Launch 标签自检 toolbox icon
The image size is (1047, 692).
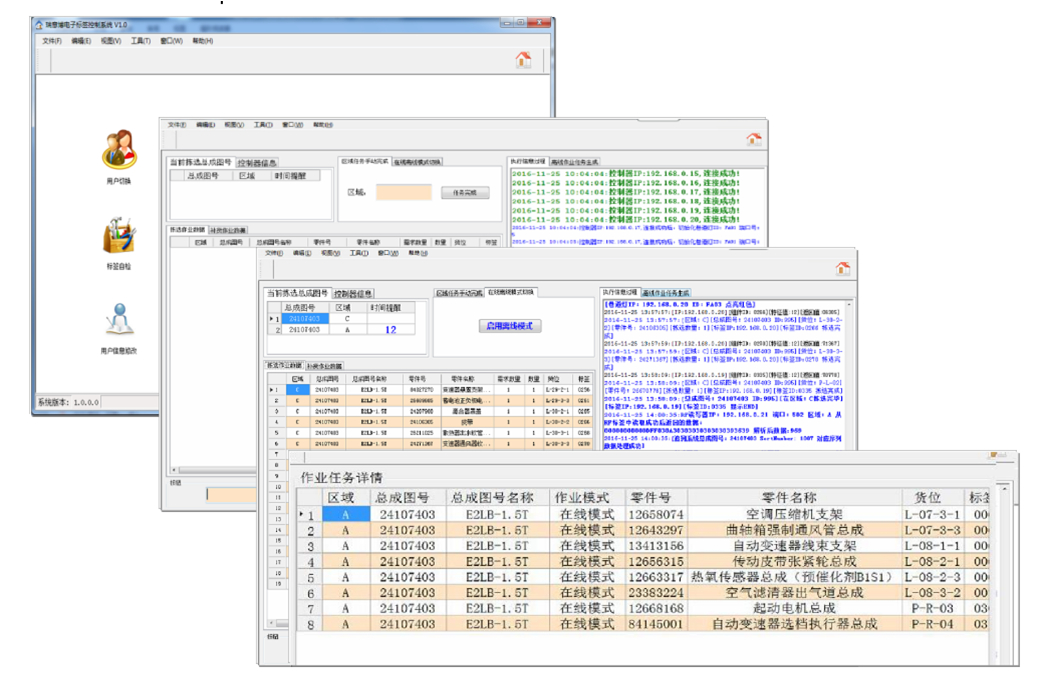click(x=118, y=236)
